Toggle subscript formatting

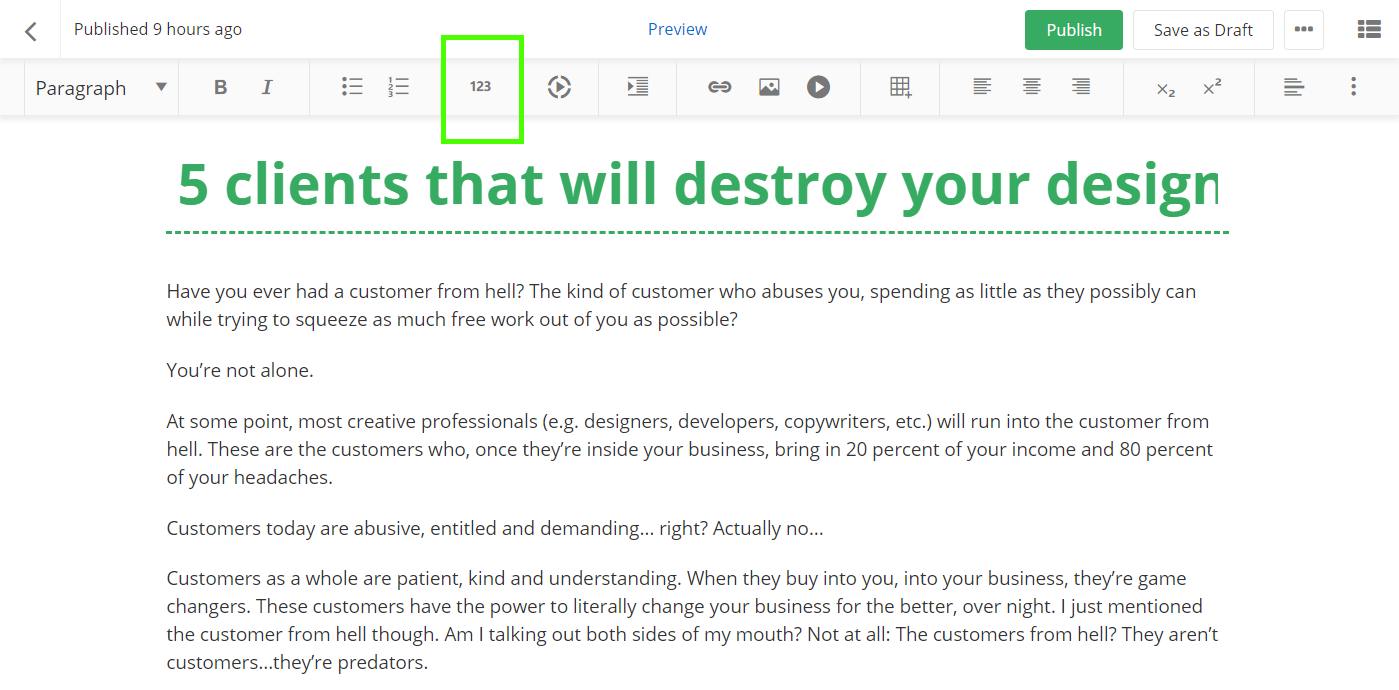click(1165, 89)
